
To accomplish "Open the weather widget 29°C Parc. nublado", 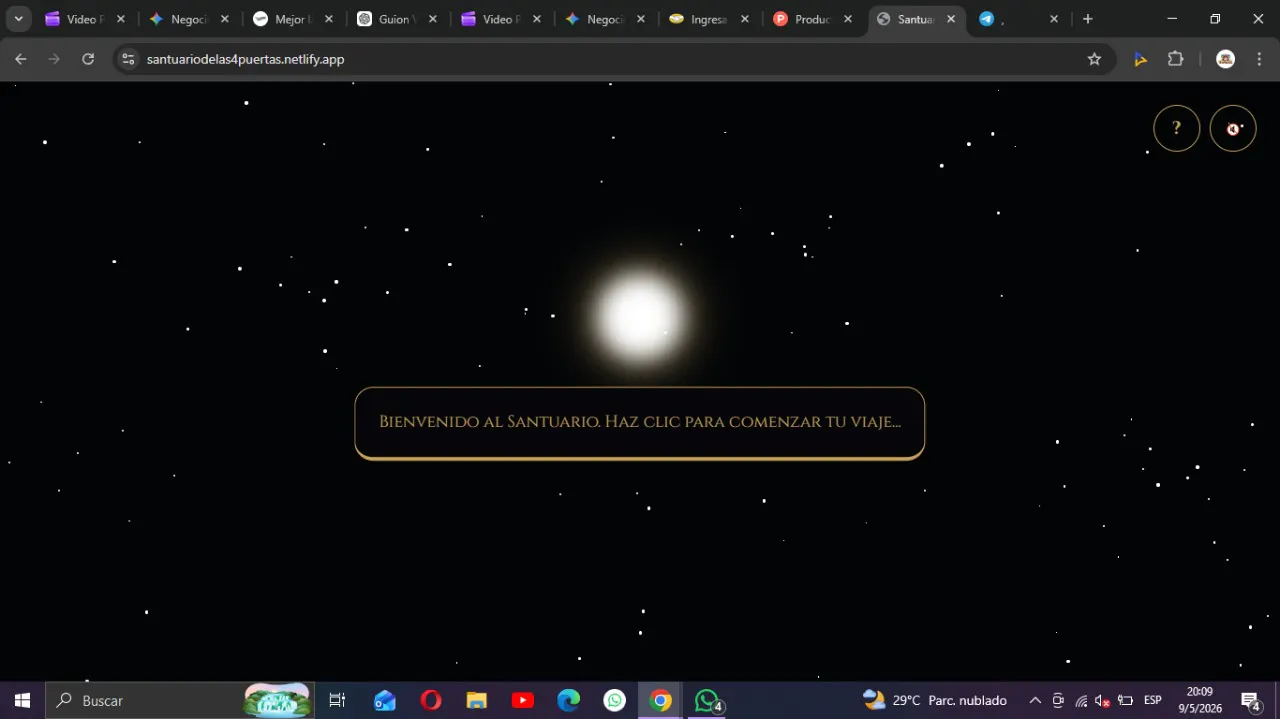I will click(934, 700).
